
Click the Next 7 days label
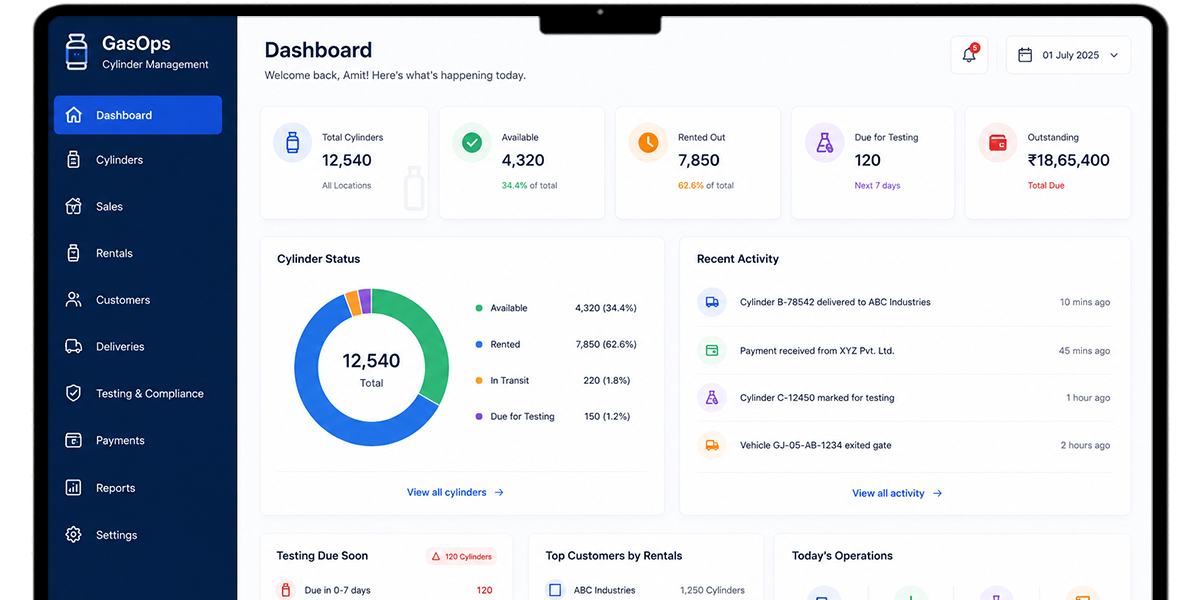pos(877,186)
